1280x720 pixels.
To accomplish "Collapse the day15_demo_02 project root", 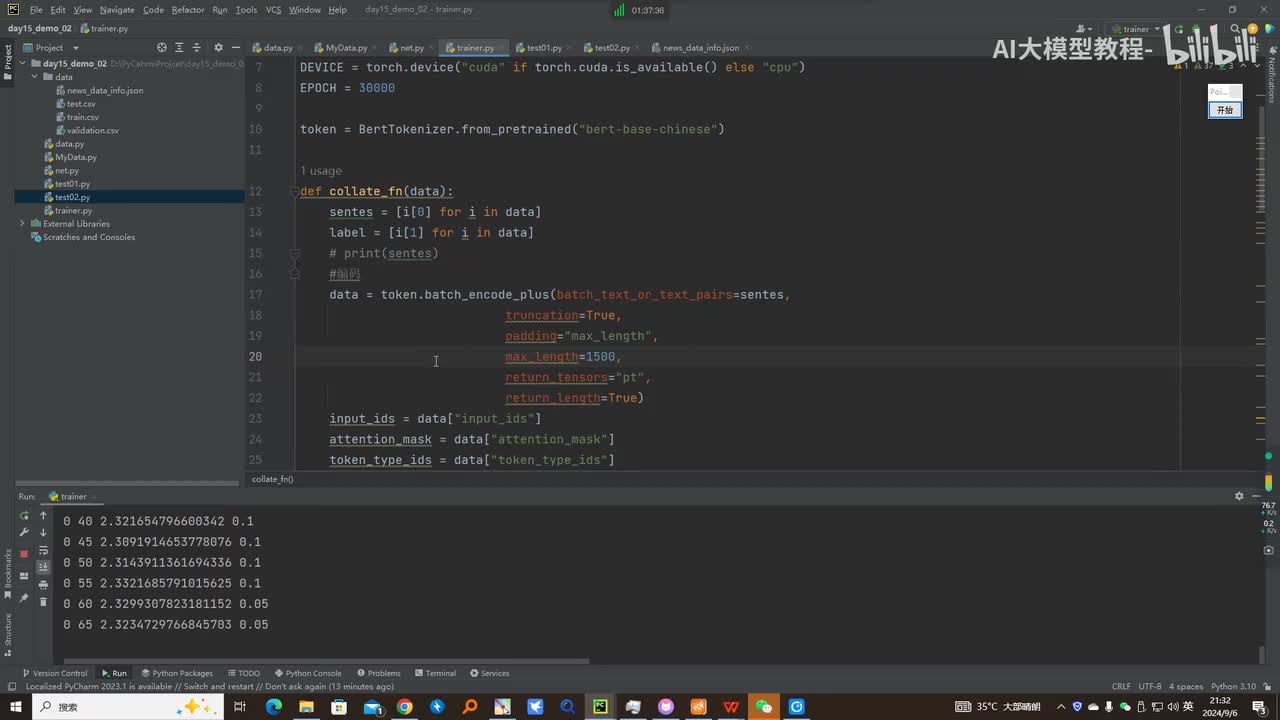I will pos(23,63).
